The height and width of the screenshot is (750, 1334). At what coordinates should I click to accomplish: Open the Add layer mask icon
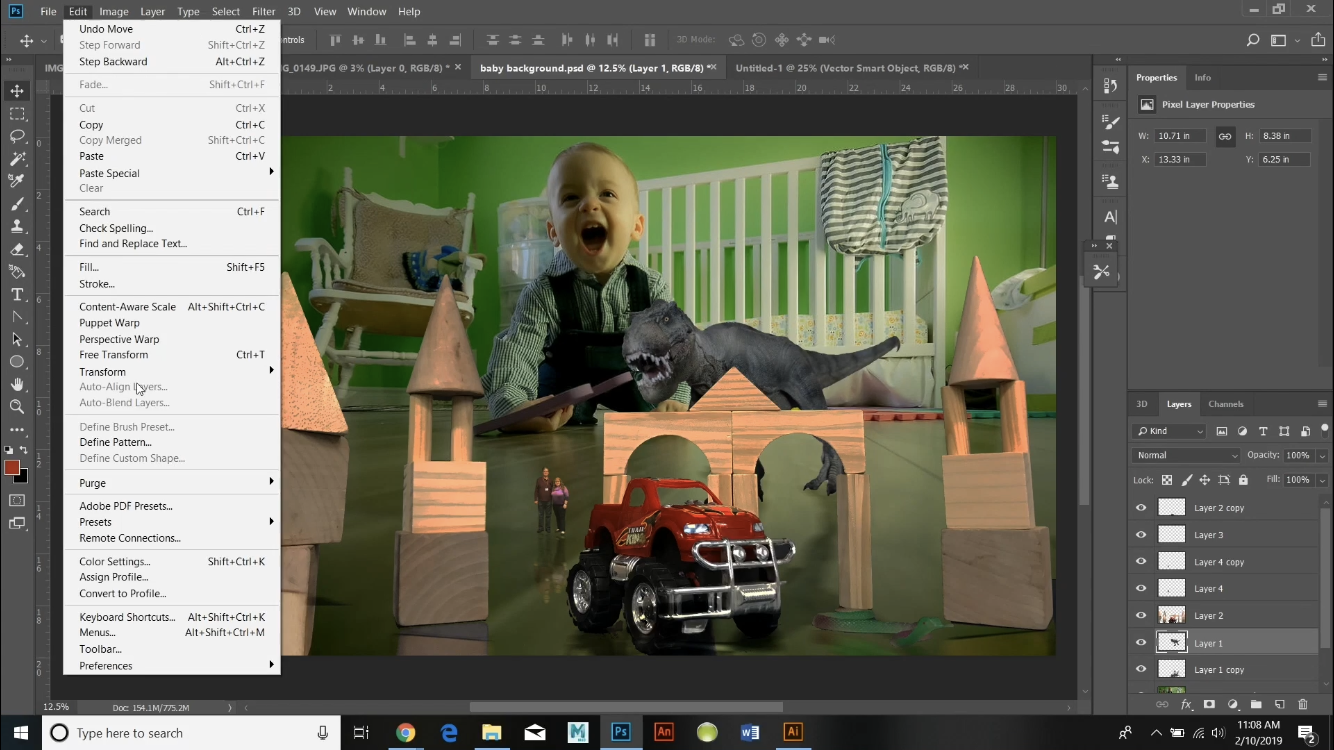pos(1209,704)
